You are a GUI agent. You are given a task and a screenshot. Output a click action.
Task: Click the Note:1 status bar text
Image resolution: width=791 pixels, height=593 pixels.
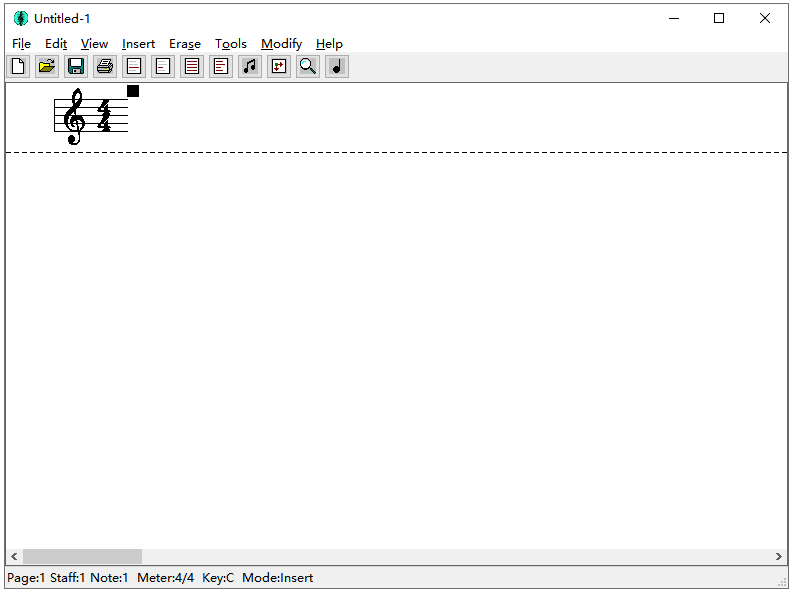click(109, 577)
